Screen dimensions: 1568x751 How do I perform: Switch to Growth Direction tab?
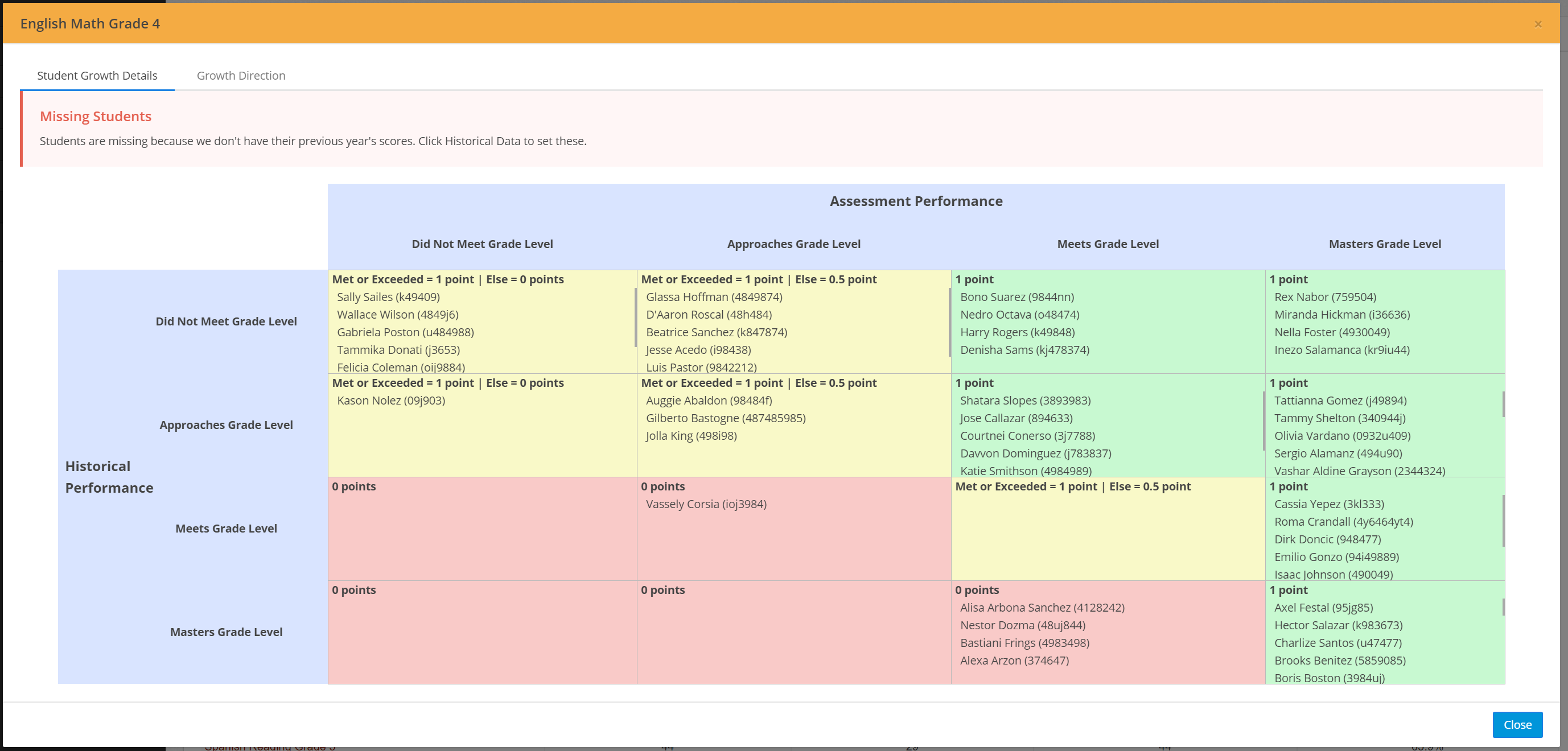click(240, 76)
